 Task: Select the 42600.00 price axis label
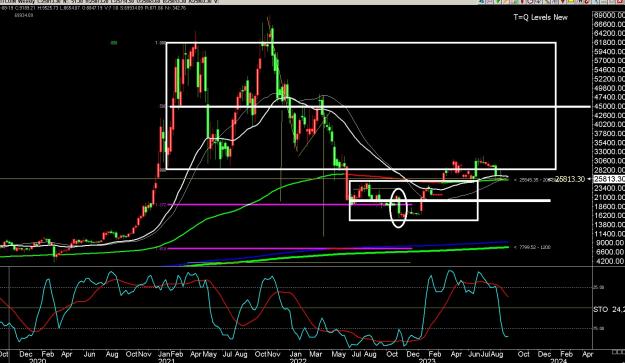609,116
